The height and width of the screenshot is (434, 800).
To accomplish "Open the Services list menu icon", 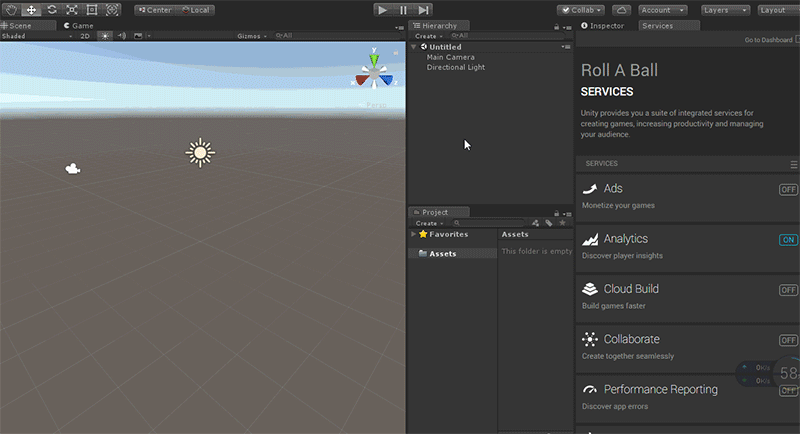I will click(x=794, y=164).
